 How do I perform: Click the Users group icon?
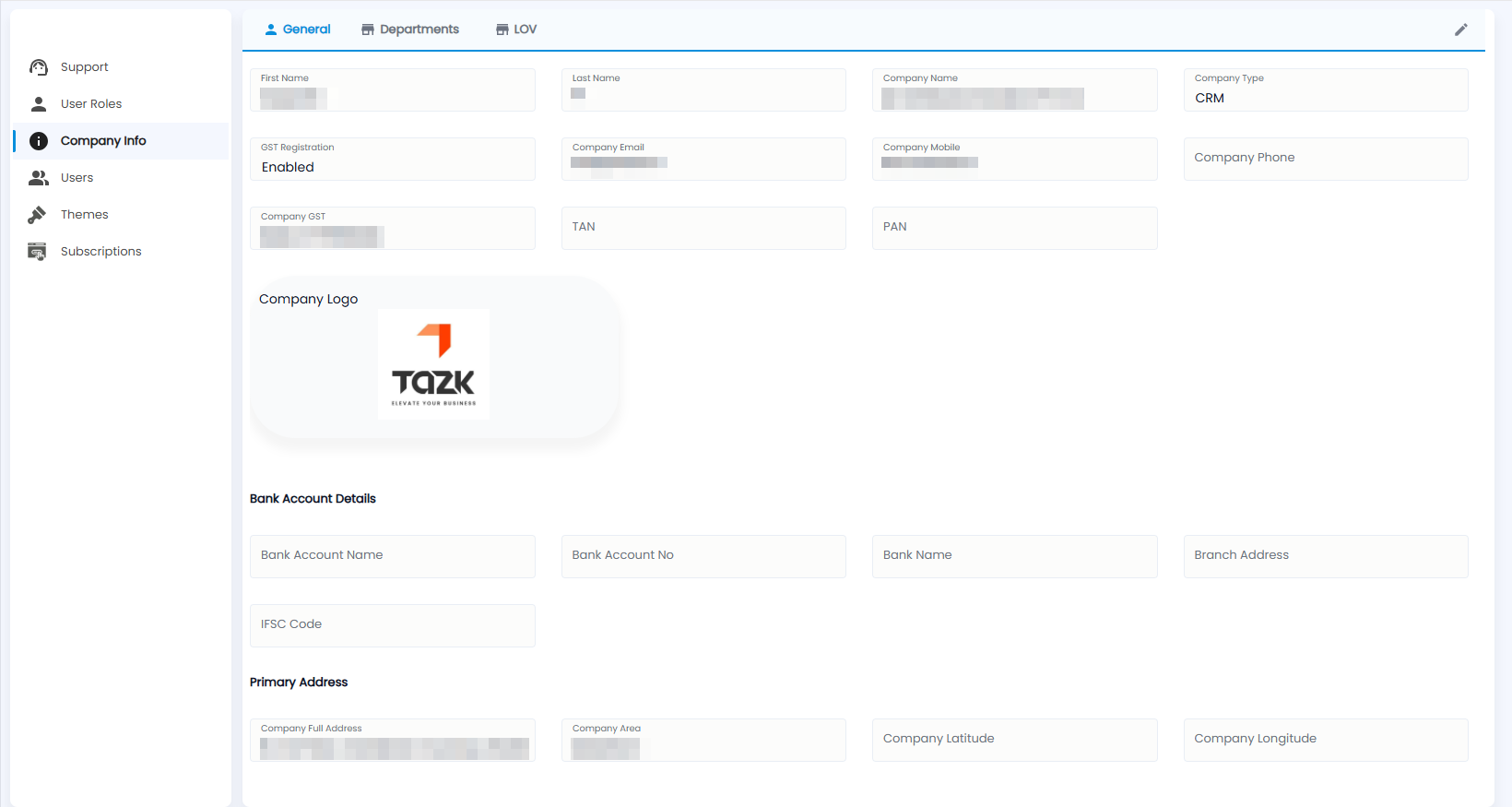point(38,178)
